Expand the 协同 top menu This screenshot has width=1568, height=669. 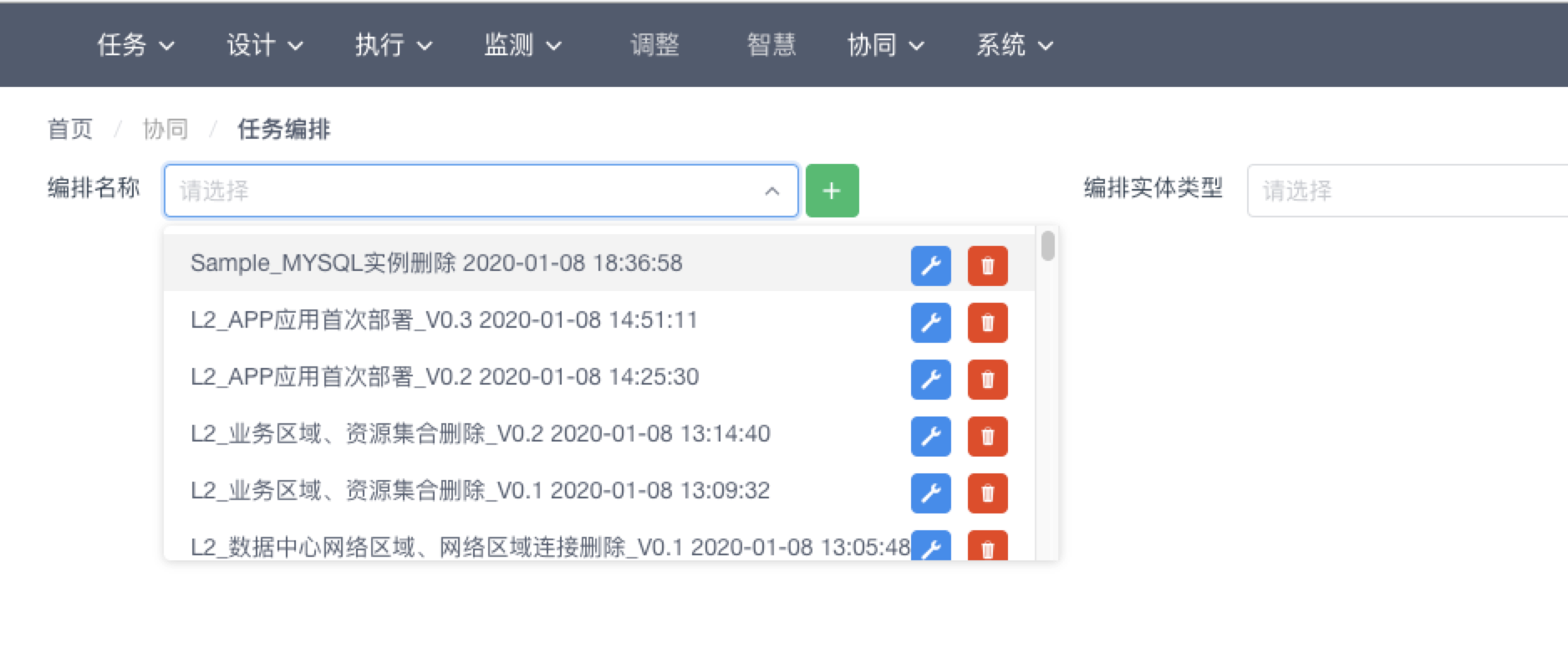coord(885,45)
